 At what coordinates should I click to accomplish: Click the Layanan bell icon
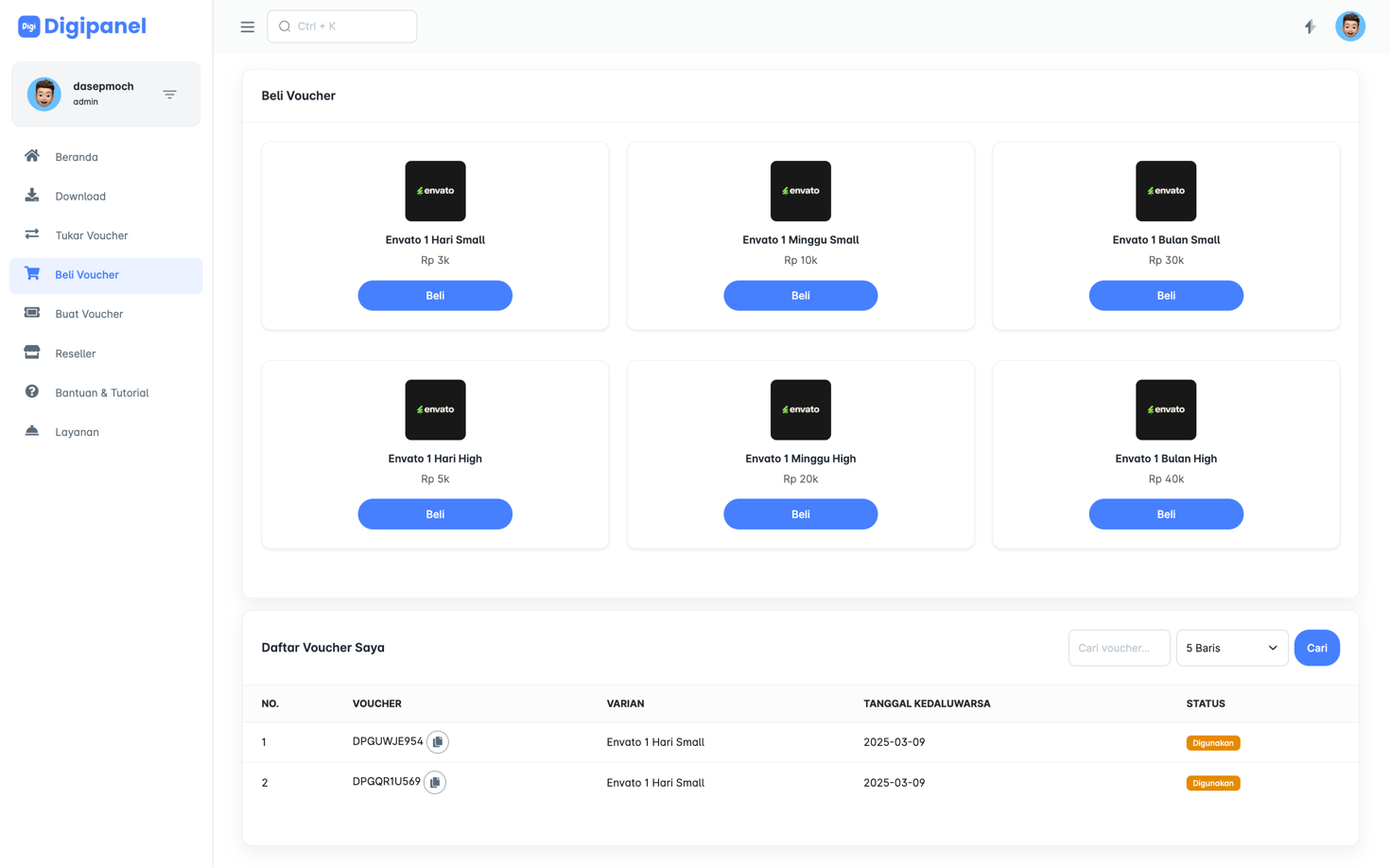click(x=32, y=430)
